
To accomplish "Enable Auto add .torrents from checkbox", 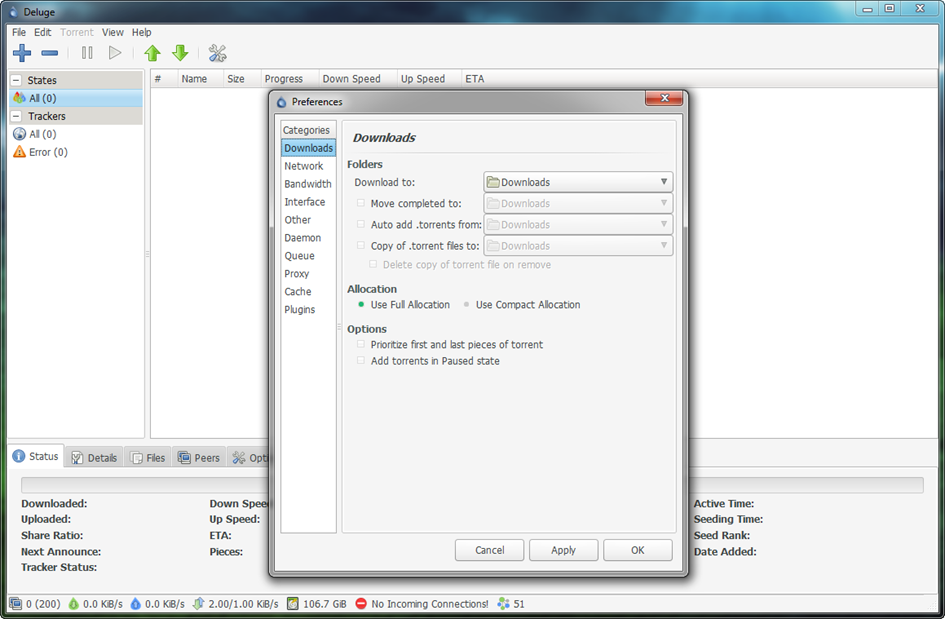I will [x=361, y=224].
